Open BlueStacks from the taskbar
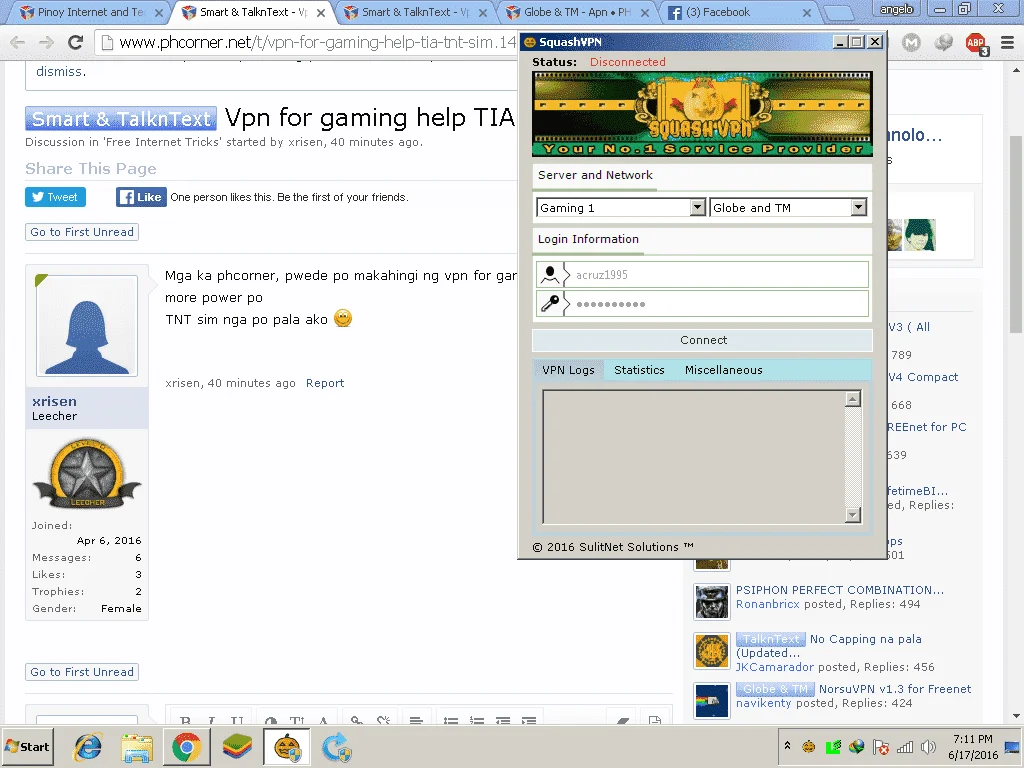Viewport: 1024px width, 768px height. click(x=236, y=746)
